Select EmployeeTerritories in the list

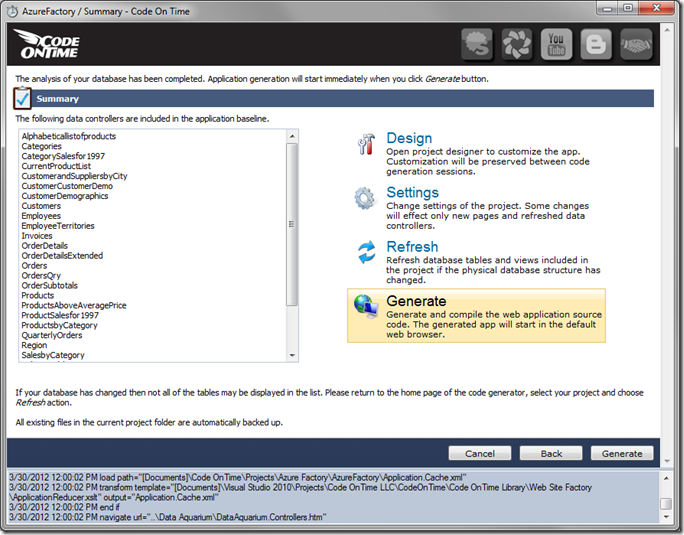[58, 226]
